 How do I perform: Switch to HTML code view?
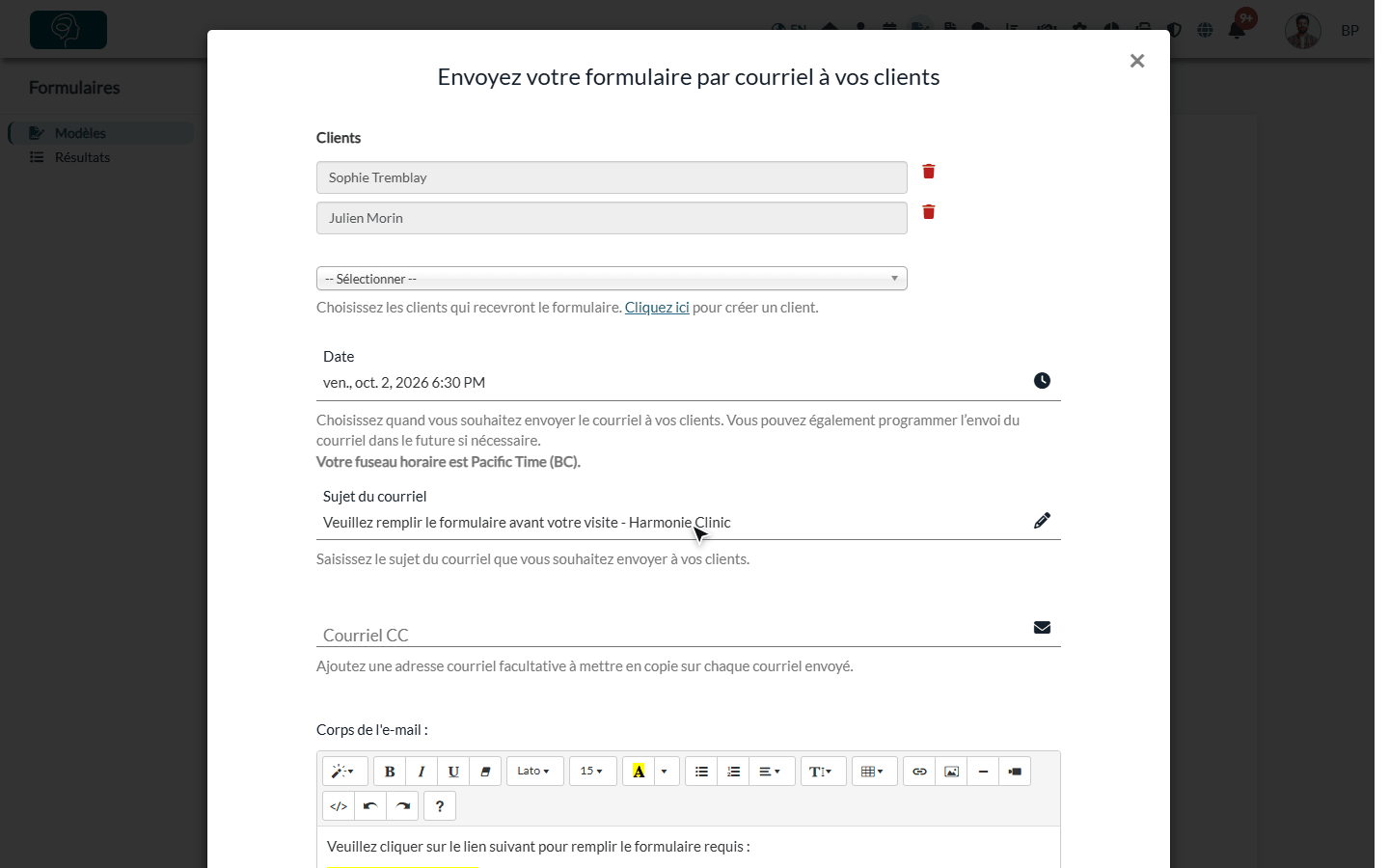point(339,806)
